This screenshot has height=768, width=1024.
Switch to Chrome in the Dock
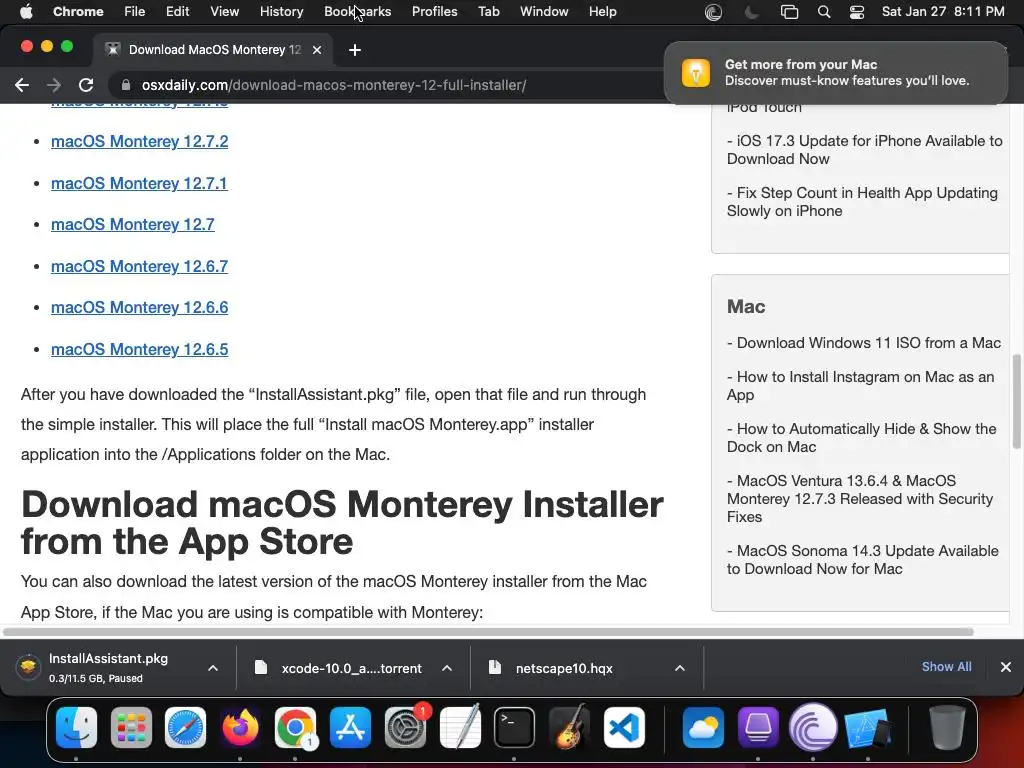coord(295,728)
